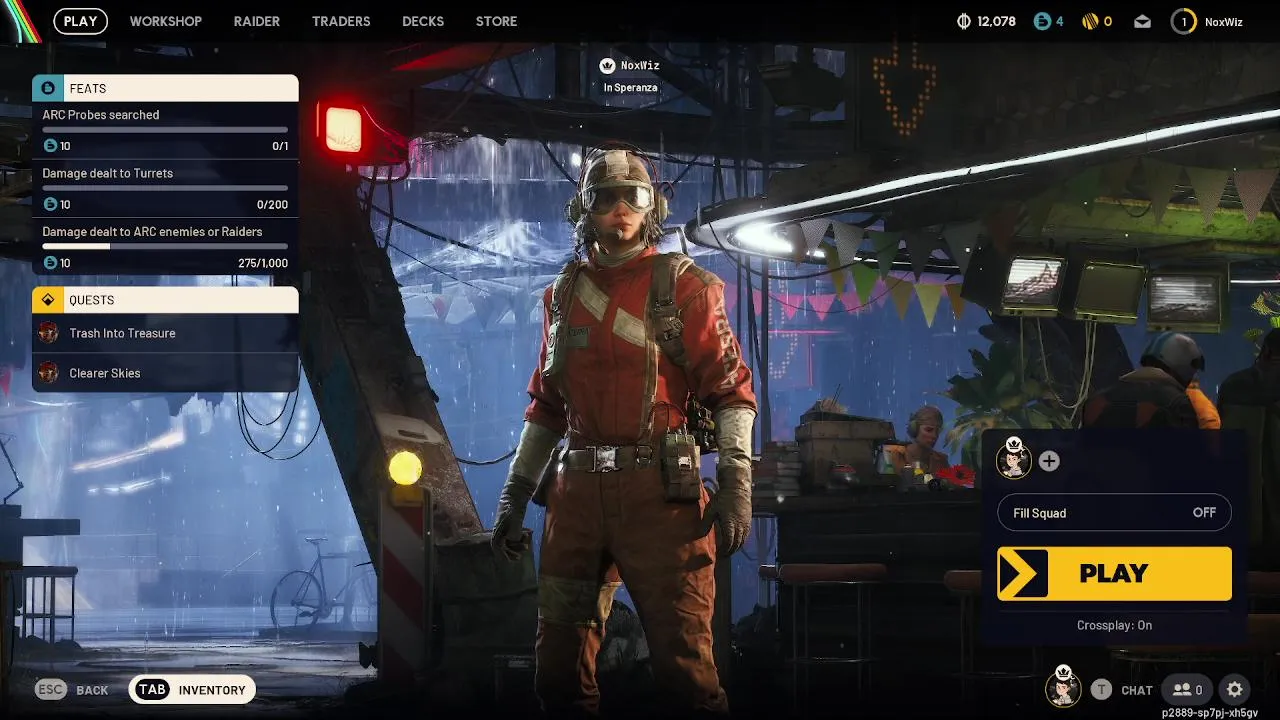
Task: Open the Clearer Skies quest
Action: [x=165, y=373]
